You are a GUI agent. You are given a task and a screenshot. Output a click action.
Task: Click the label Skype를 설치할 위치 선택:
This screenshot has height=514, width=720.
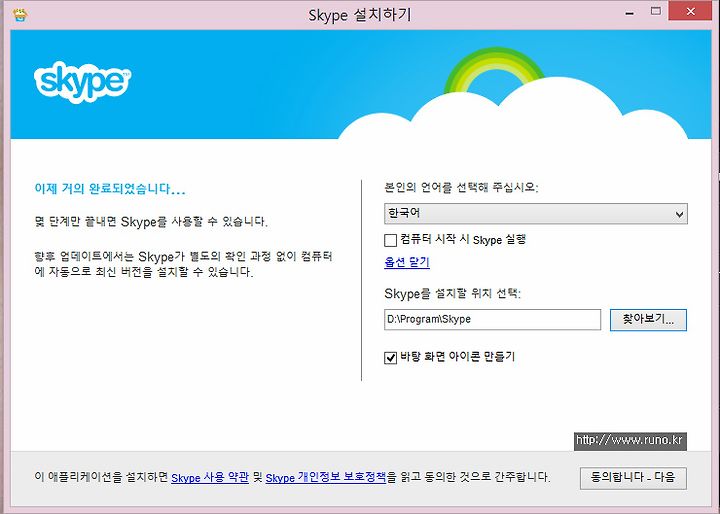pyautogui.click(x=452, y=293)
